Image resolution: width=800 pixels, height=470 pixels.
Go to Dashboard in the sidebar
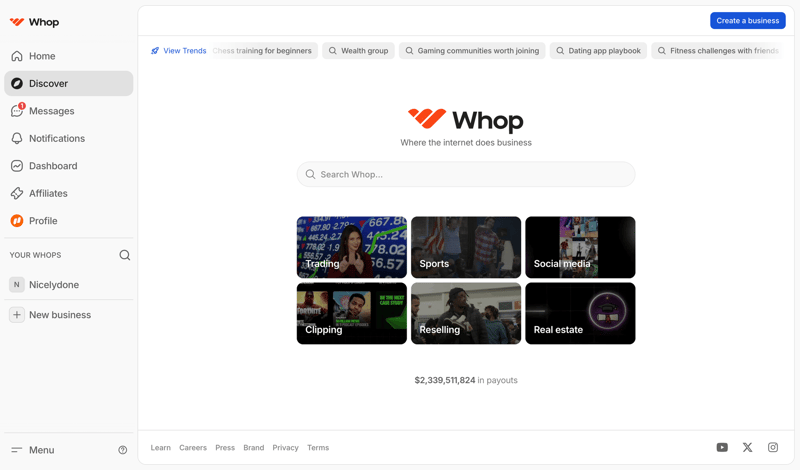click(x=68, y=166)
